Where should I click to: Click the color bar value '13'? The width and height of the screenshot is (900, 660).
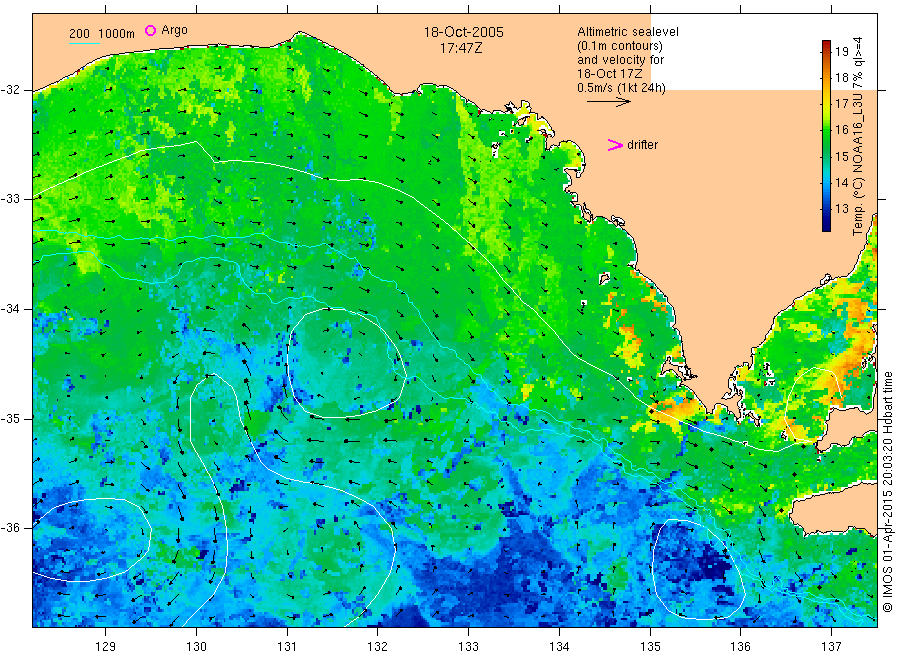tap(841, 208)
